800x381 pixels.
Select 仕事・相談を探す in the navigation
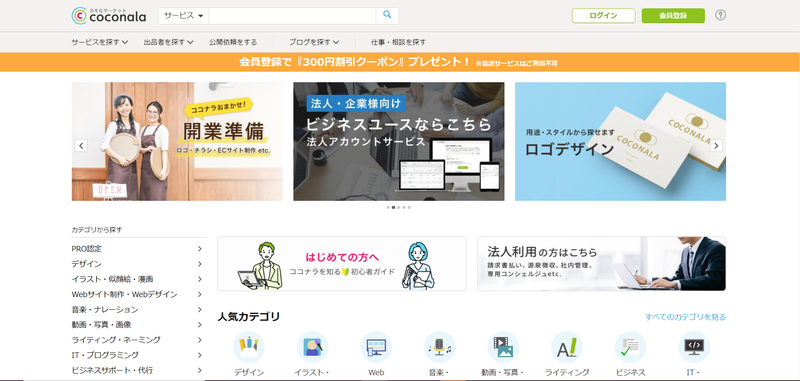click(398, 42)
